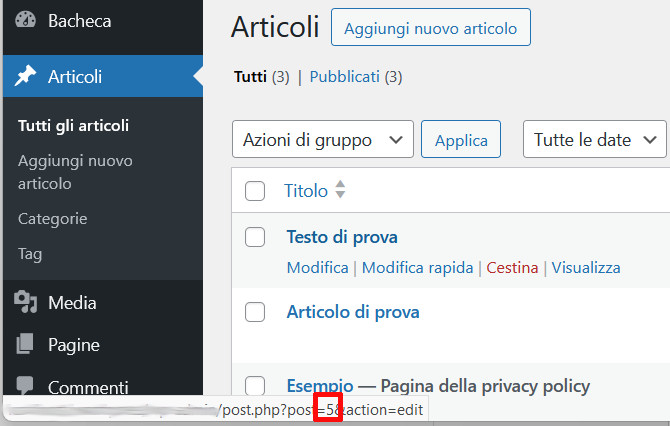
Task: Sort by Titolo using sort arrows
Action: [x=340, y=189]
